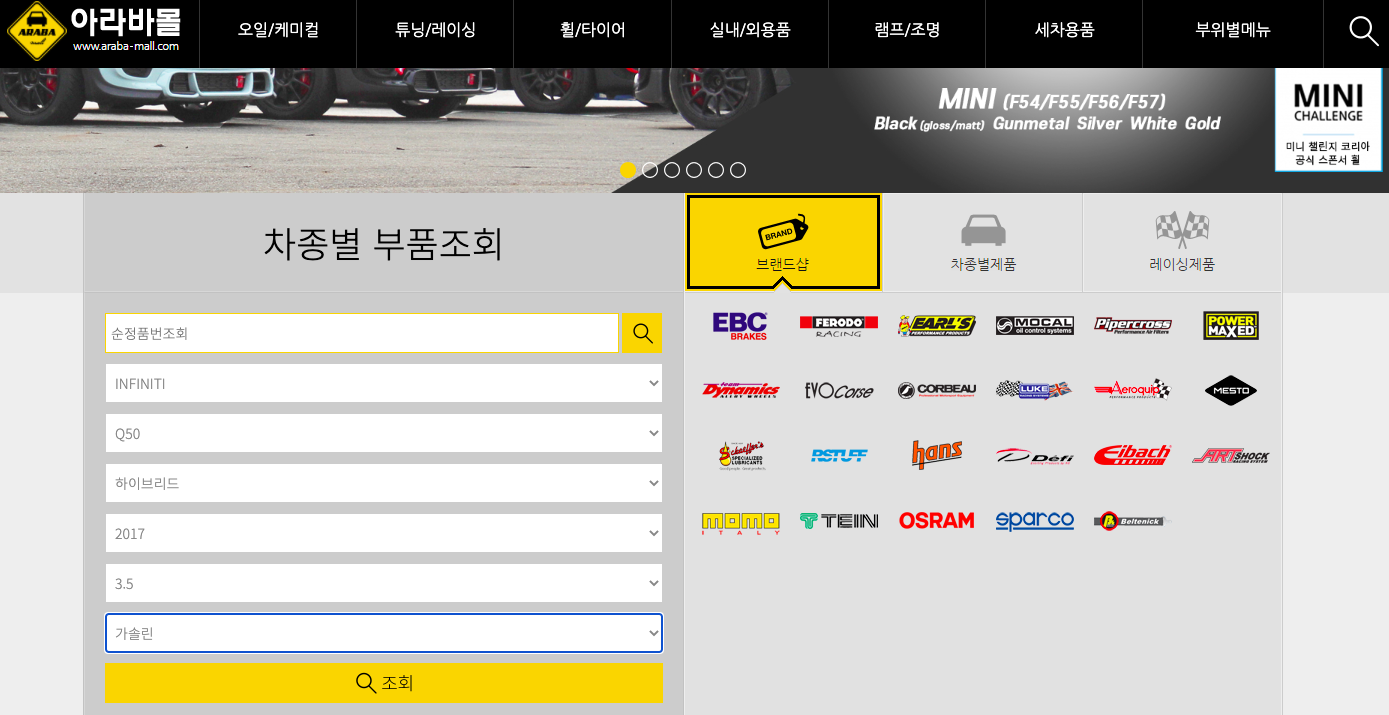Open the OSRAM brand logo
The height and width of the screenshot is (715, 1389).
click(936, 520)
